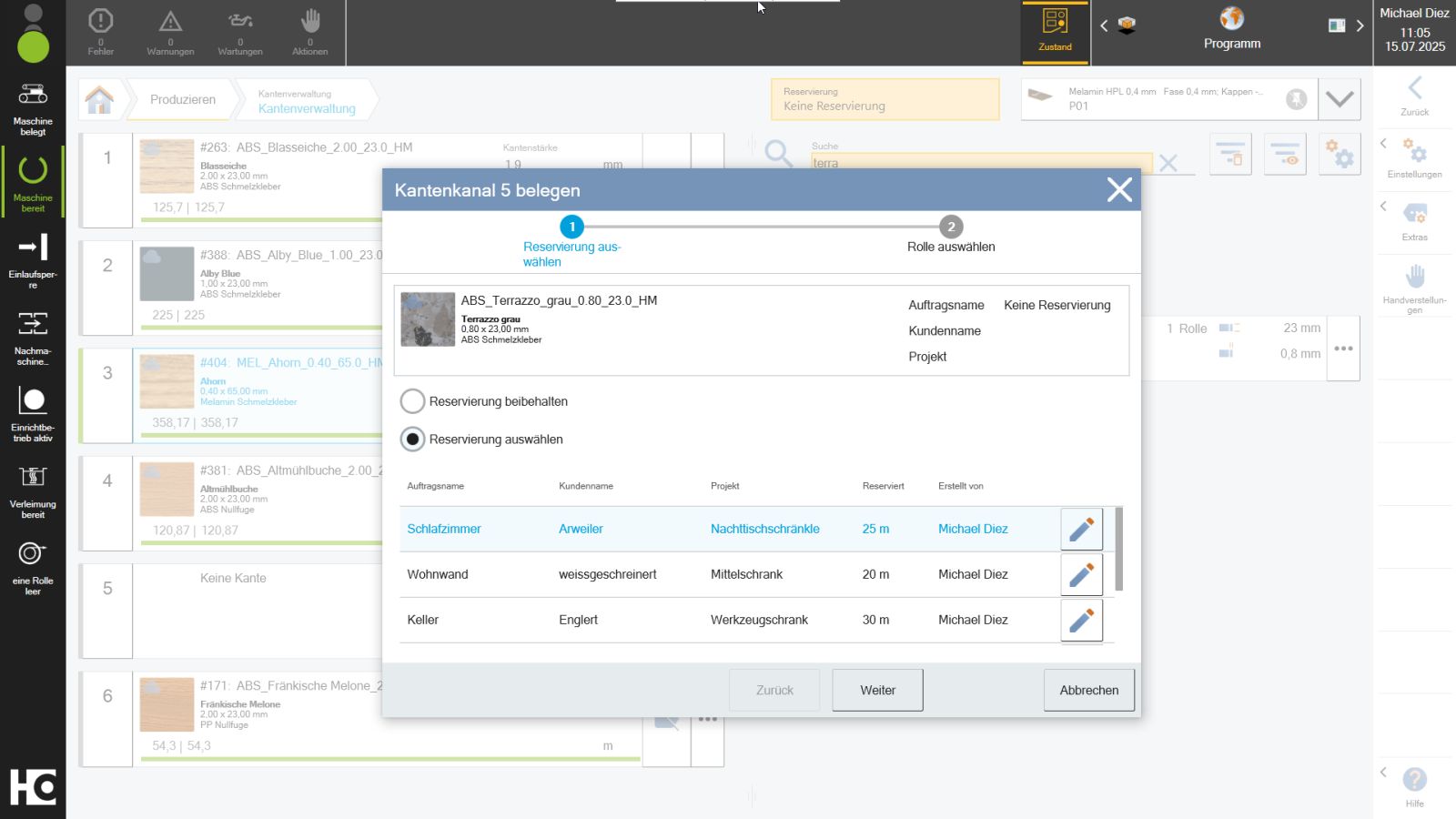Screen dimensions: 1456x819
Task: Select Reservierung beibehalten radio button
Action: (412, 401)
